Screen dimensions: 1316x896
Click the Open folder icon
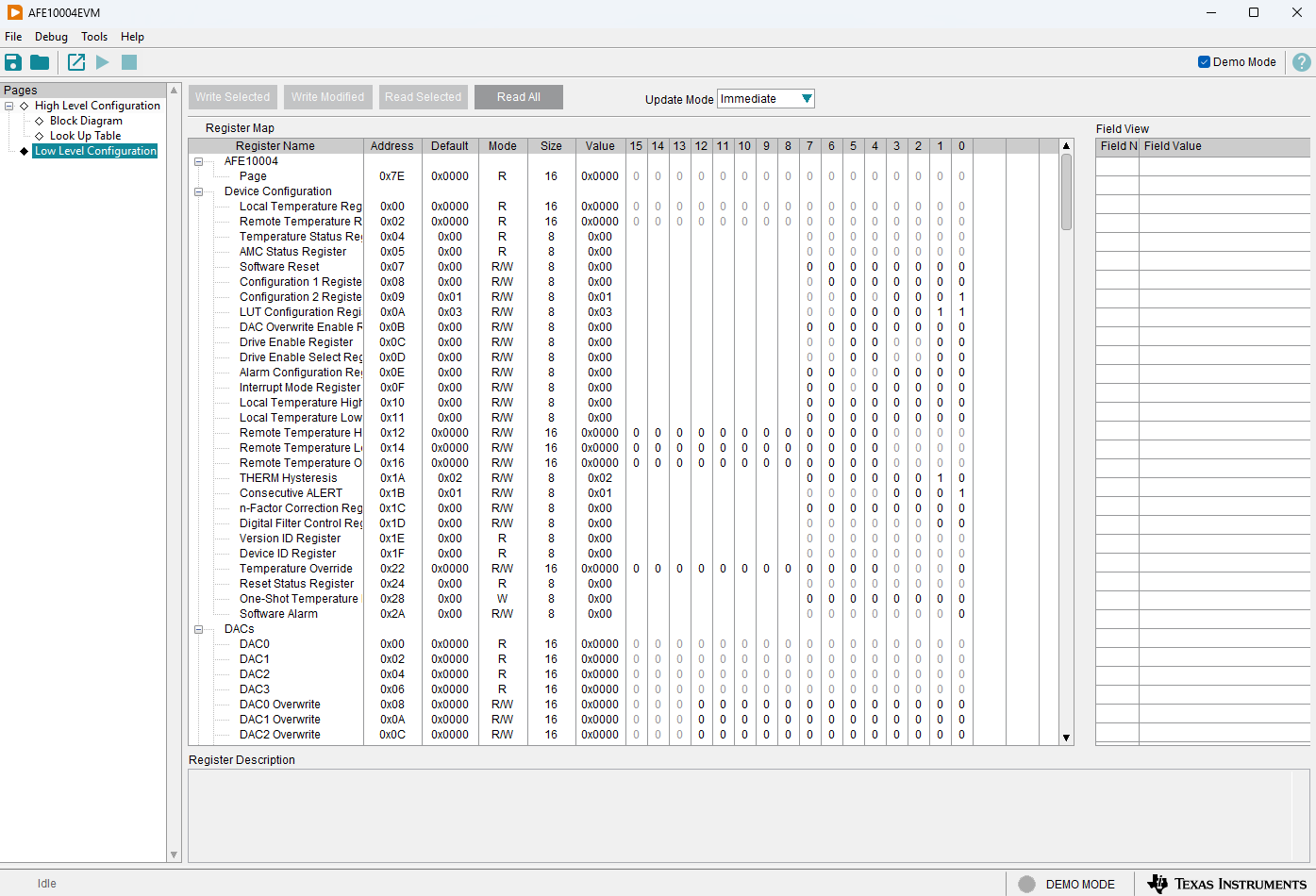[x=40, y=62]
